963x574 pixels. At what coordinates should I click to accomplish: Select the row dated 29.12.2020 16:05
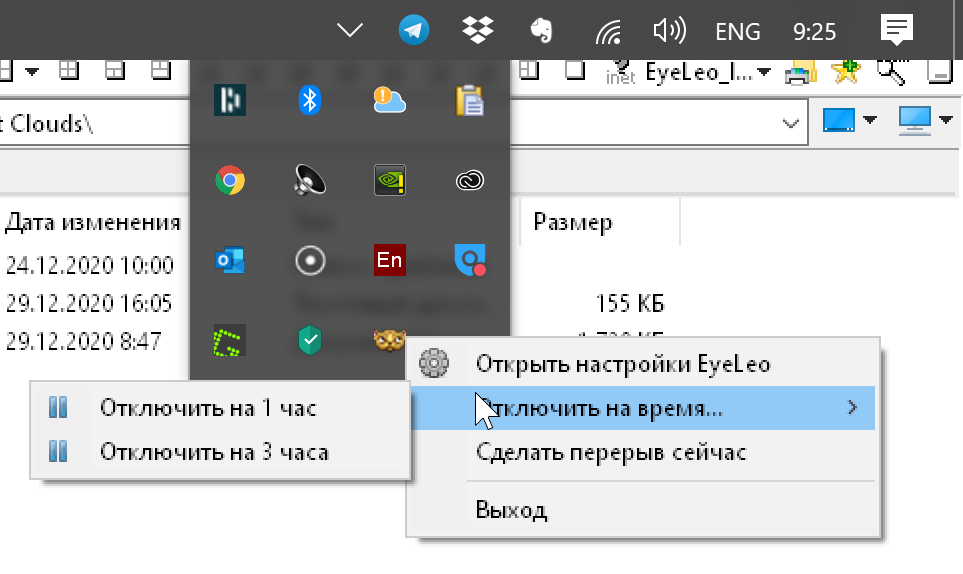click(x=89, y=303)
